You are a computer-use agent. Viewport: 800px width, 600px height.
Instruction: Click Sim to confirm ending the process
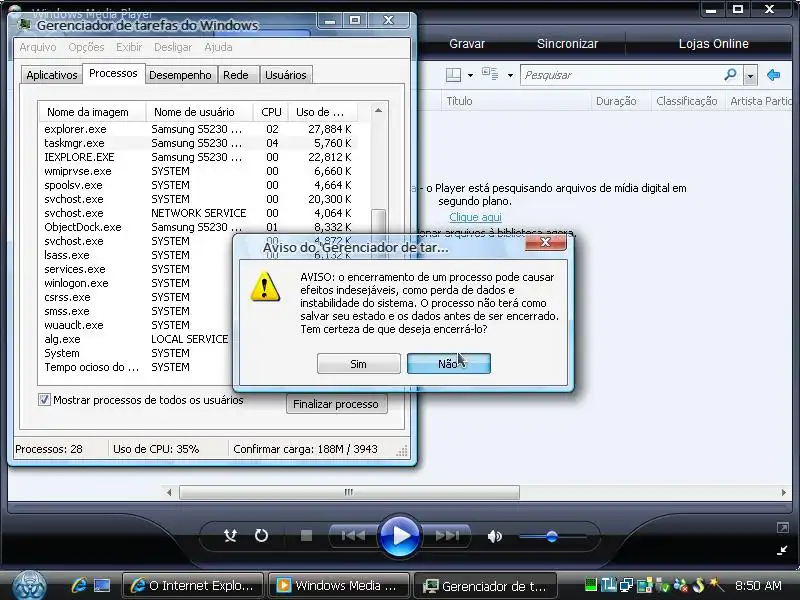click(x=358, y=364)
